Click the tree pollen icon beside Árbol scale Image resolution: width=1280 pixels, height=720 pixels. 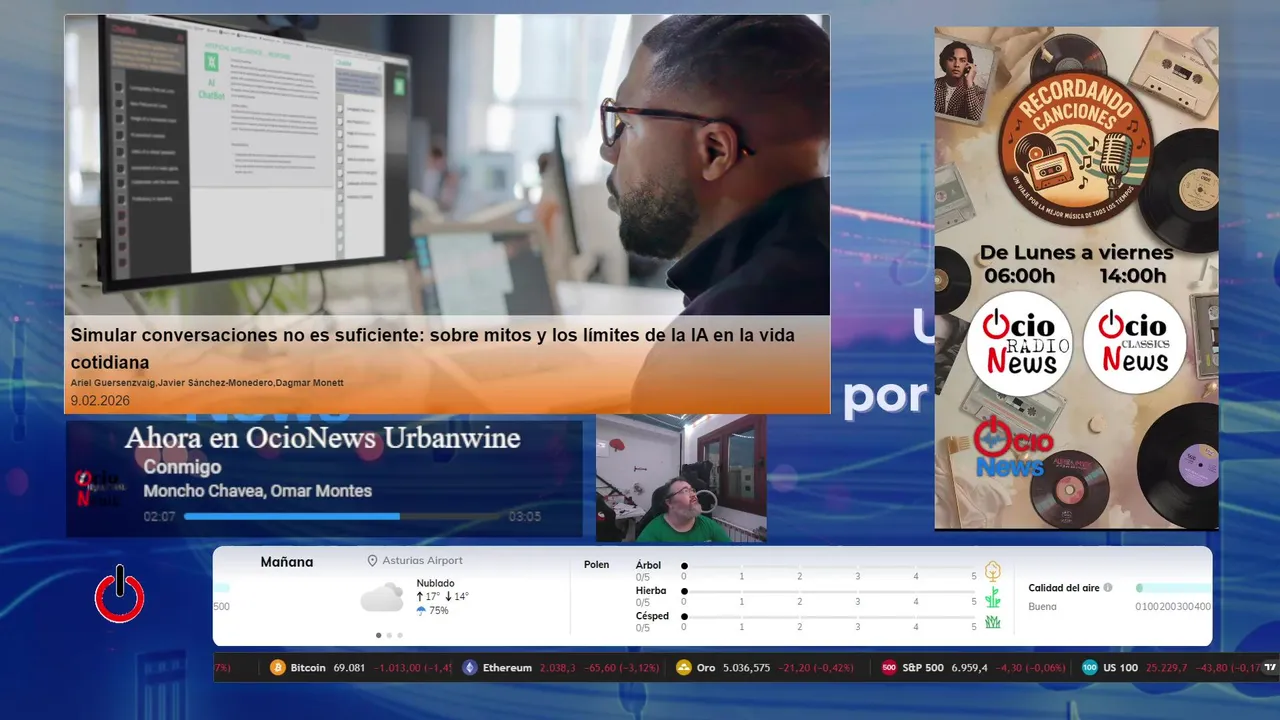[x=993, y=571]
